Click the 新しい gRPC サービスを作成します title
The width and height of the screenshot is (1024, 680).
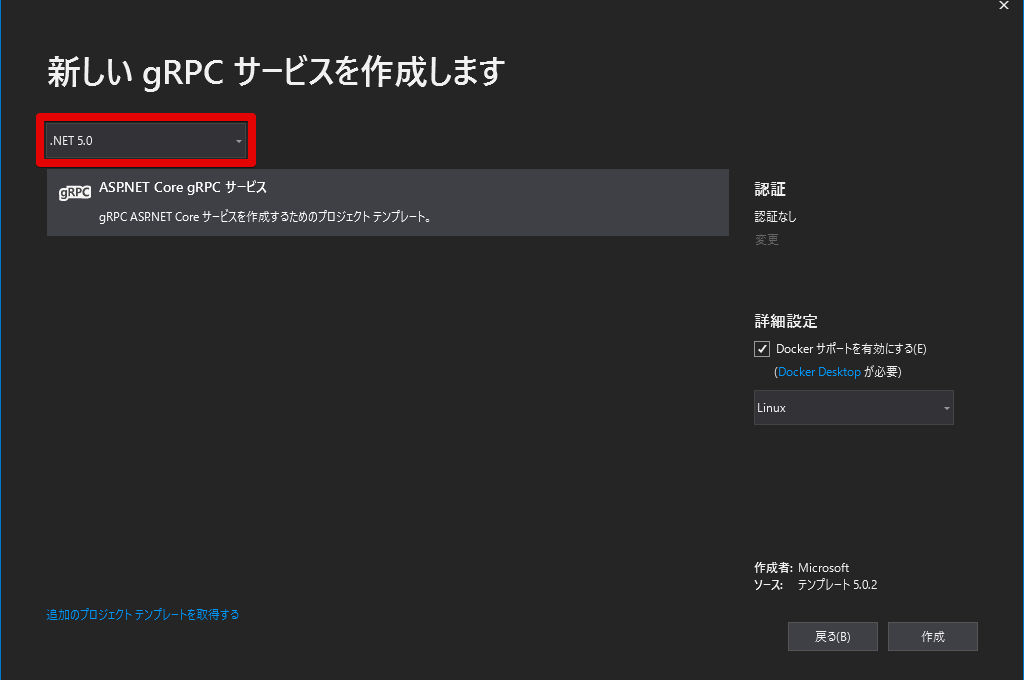[276, 71]
